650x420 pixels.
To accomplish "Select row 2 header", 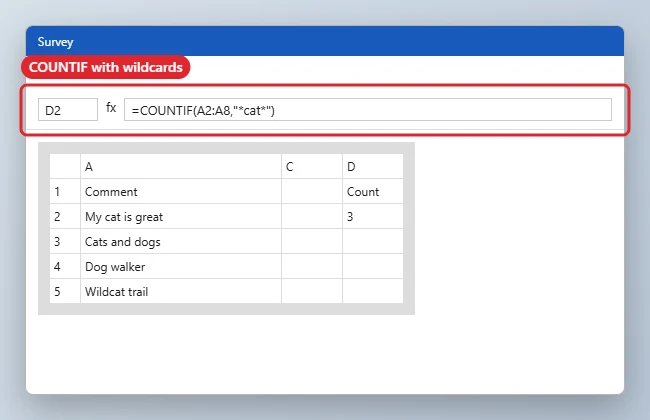I will point(65,216).
